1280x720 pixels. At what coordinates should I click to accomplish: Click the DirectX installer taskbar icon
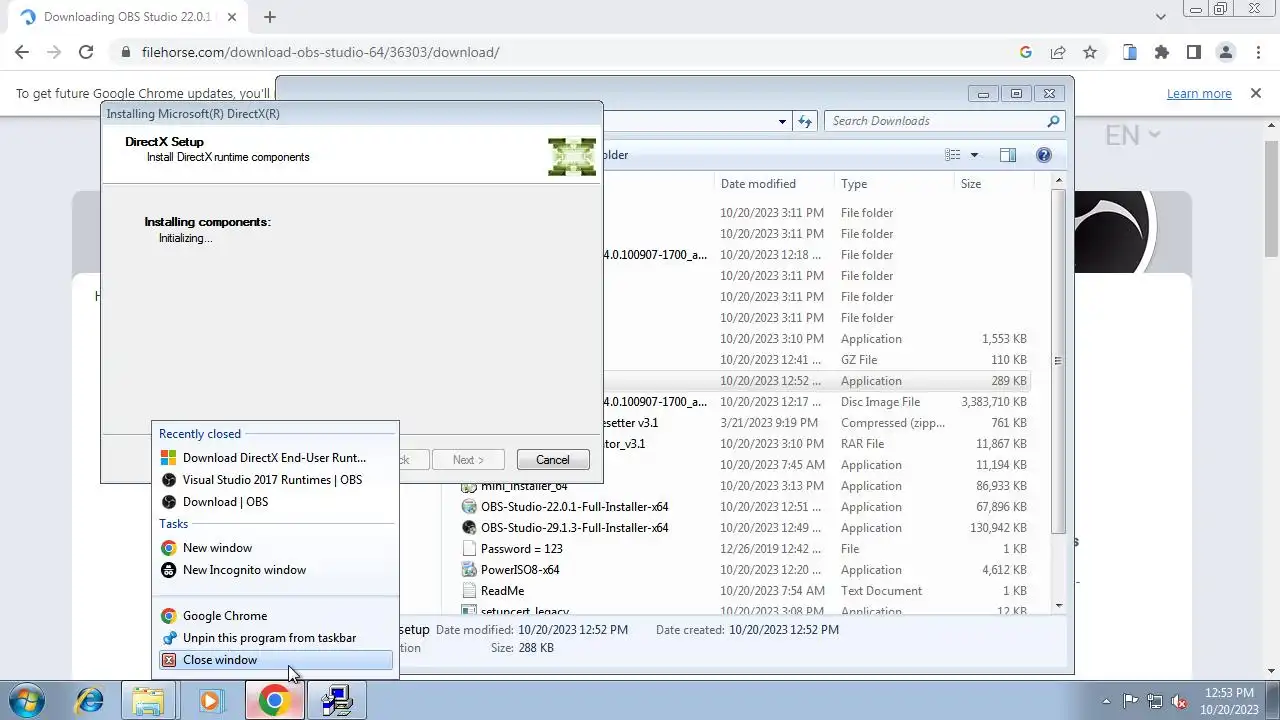[x=337, y=701]
